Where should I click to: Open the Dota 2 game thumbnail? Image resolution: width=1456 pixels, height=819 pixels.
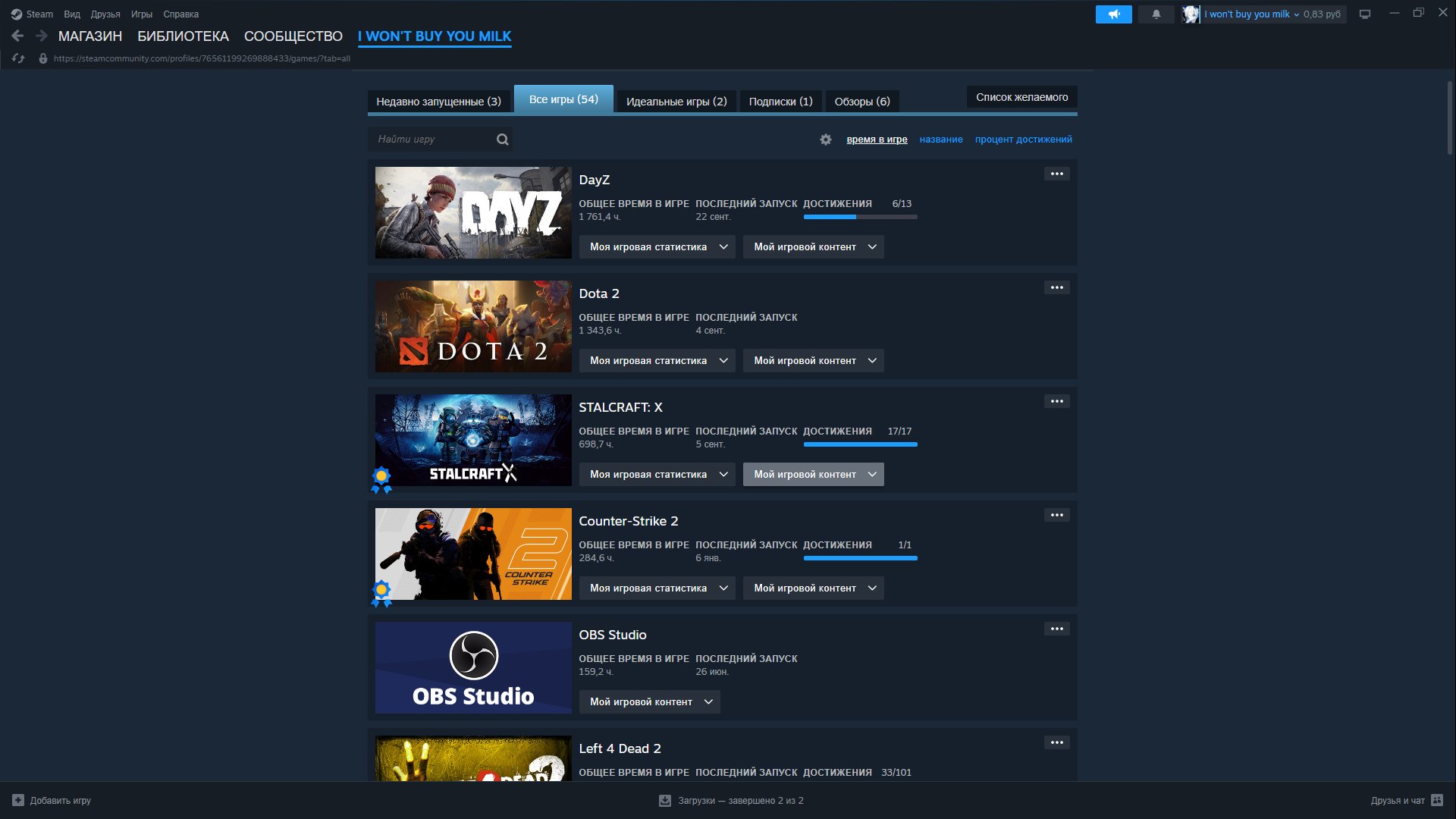[x=473, y=327]
